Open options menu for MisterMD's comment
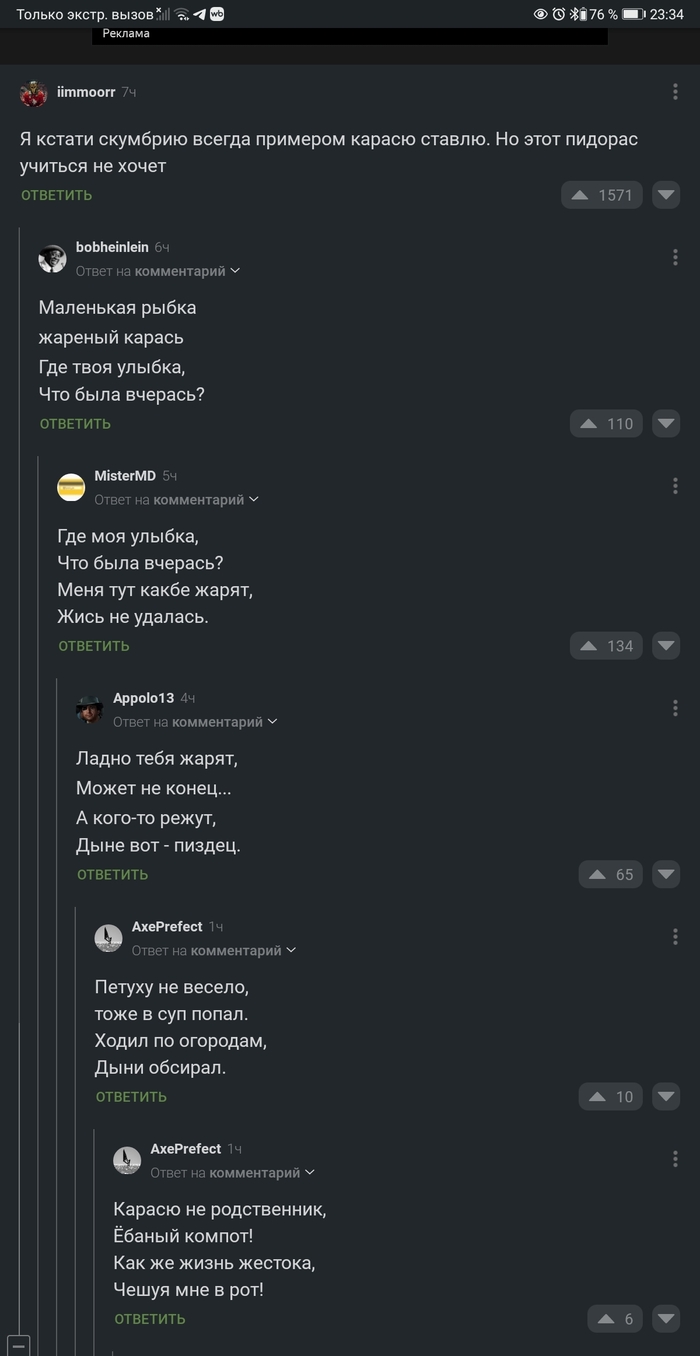The width and height of the screenshot is (700, 1356). [676, 486]
